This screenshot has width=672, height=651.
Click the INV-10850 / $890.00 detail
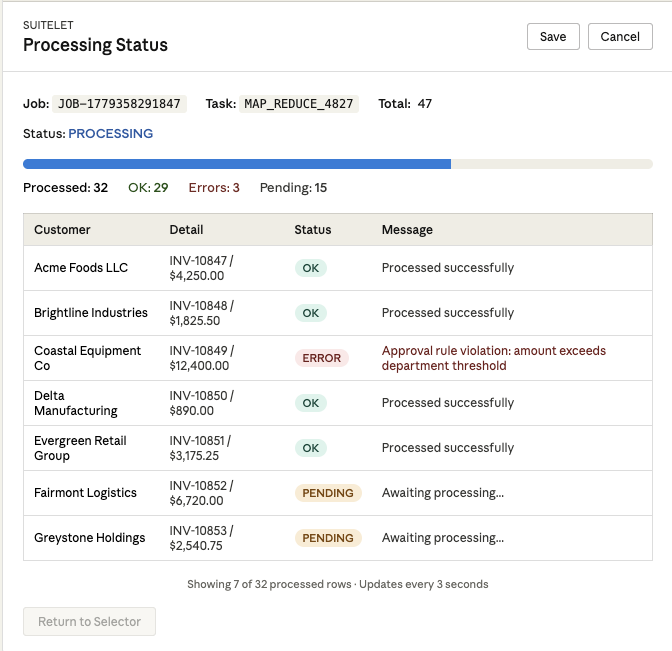point(201,403)
